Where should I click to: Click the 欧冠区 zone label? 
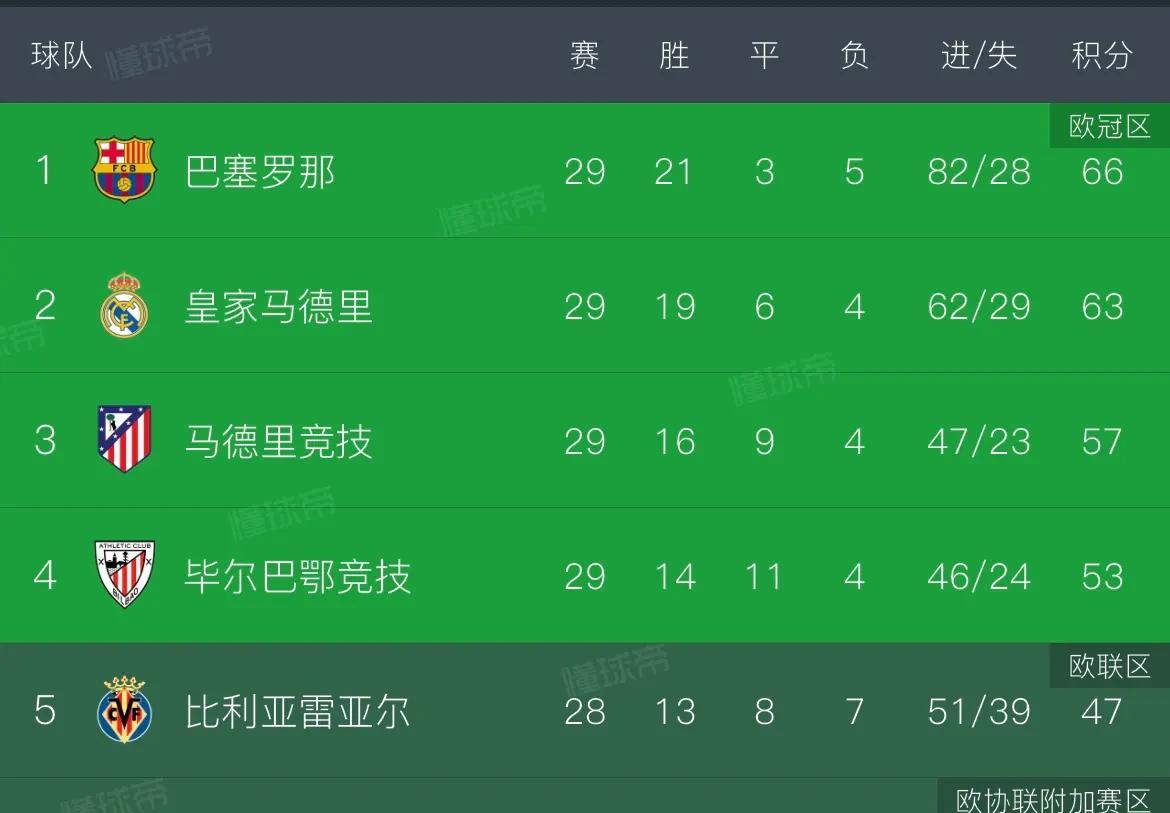1110,126
